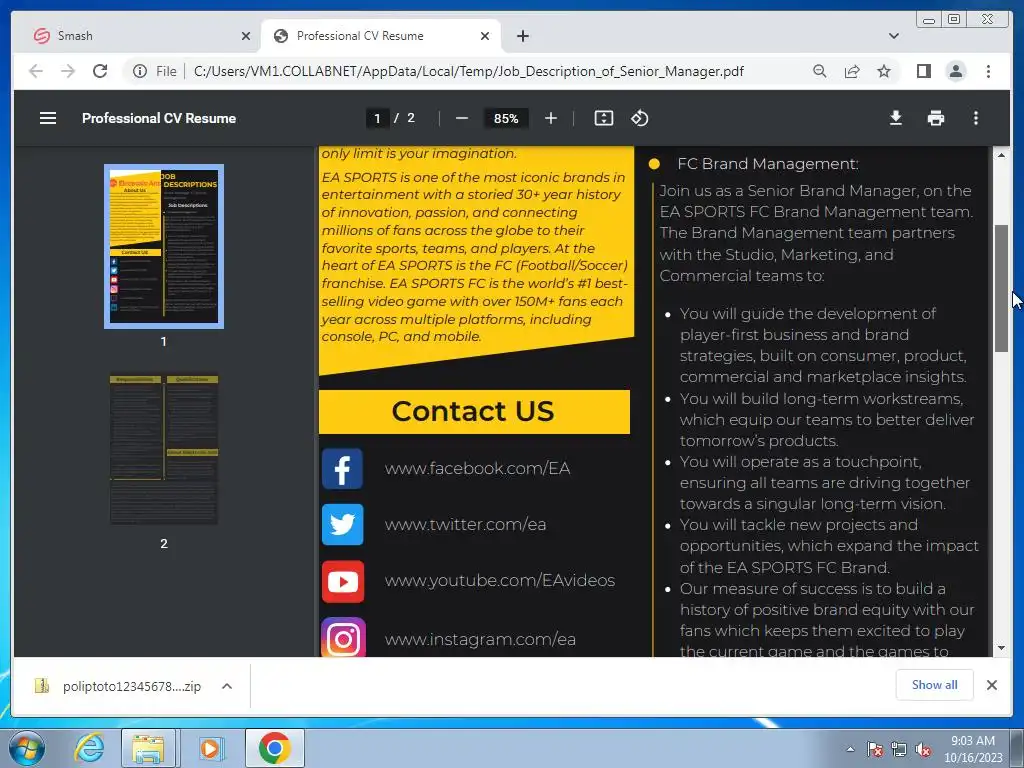Click the www.twitter.com/ea link
Screen dimensions: 1024x768
[465, 524]
